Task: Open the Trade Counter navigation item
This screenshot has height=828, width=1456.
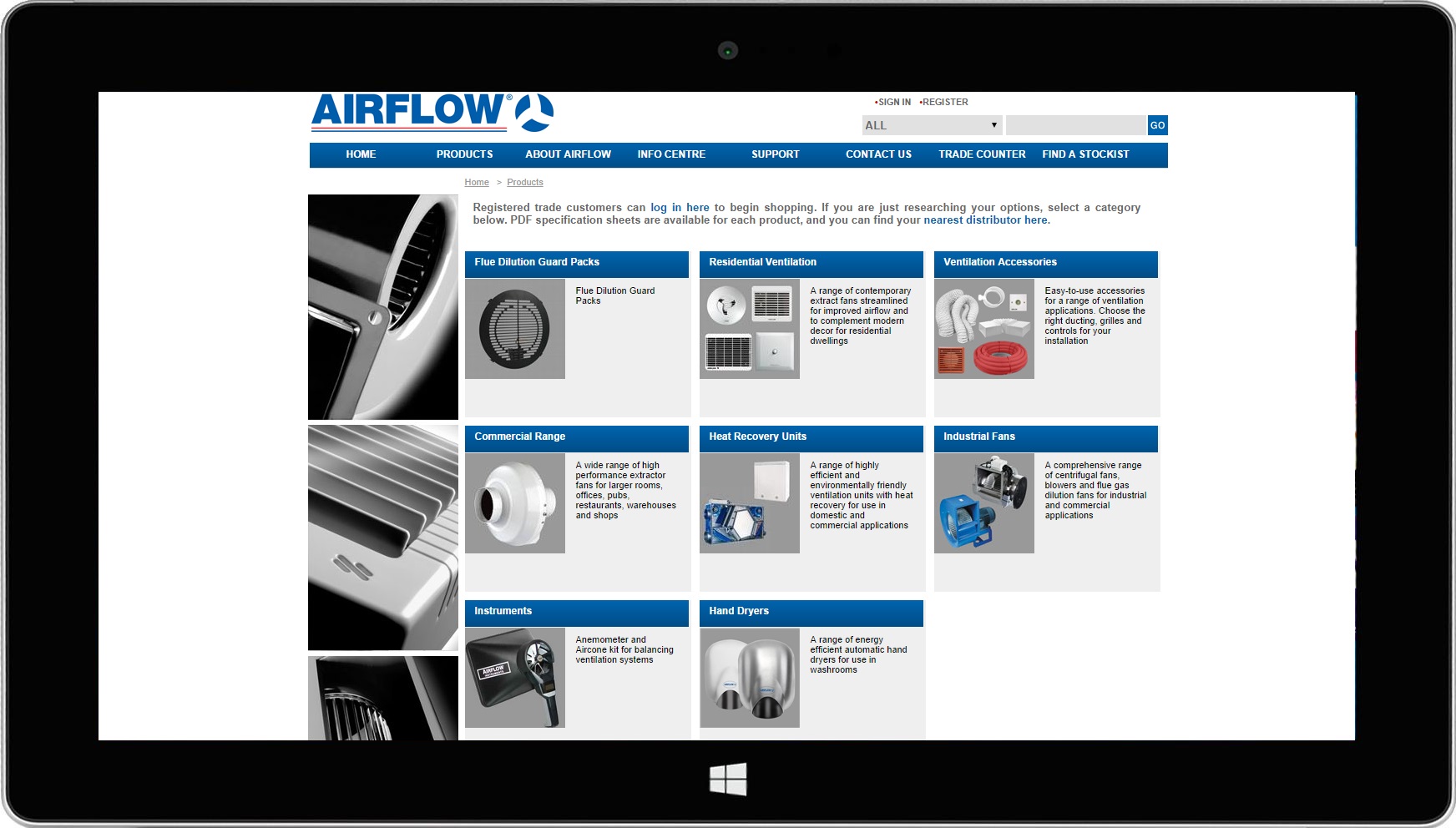Action: (x=982, y=154)
